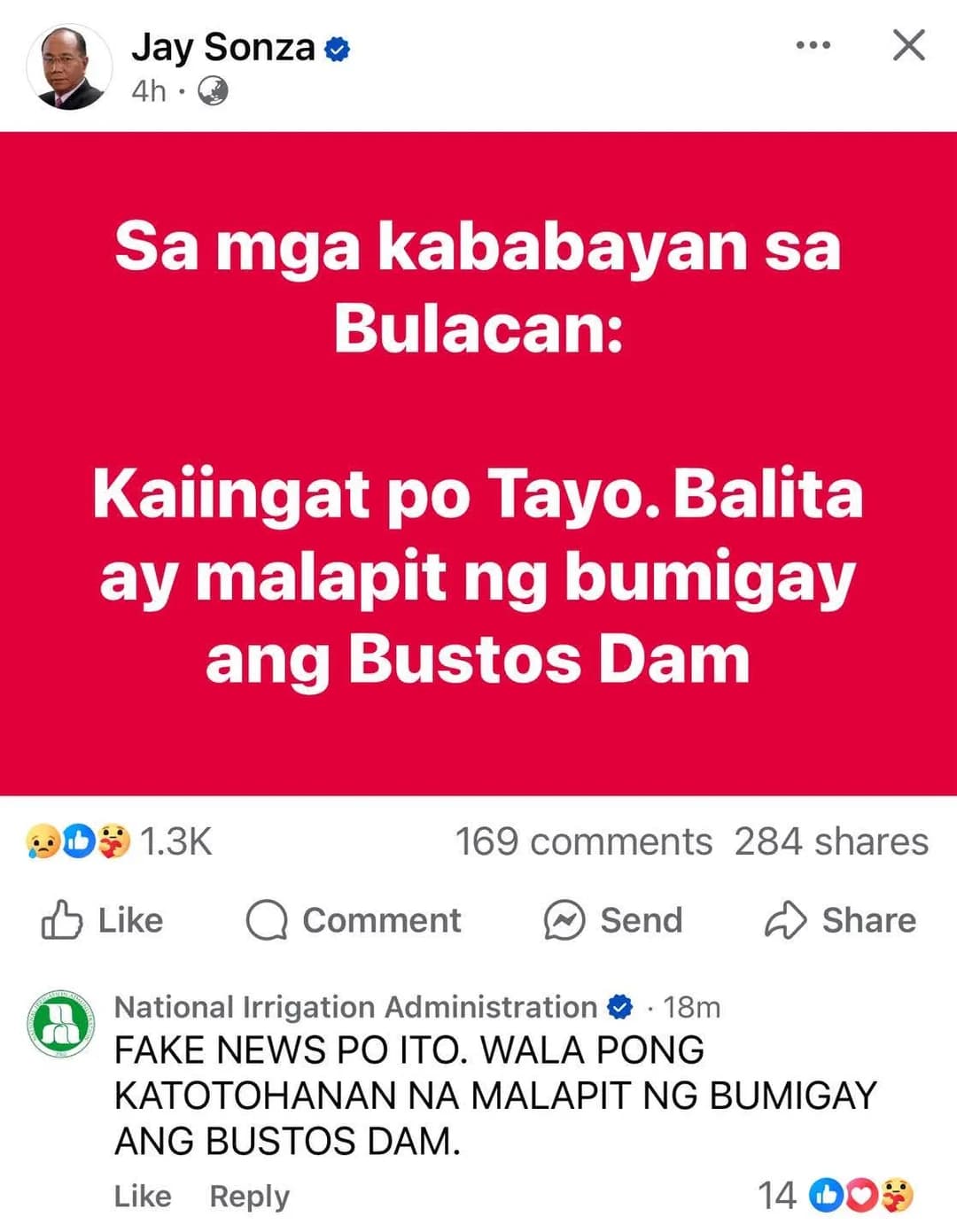Click National Irrigation Administration commenter name
Screen dimensions: 957x1232
click(355, 1007)
